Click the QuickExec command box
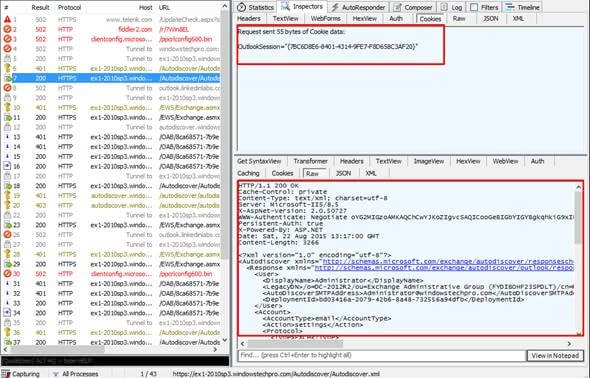 tap(115, 361)
